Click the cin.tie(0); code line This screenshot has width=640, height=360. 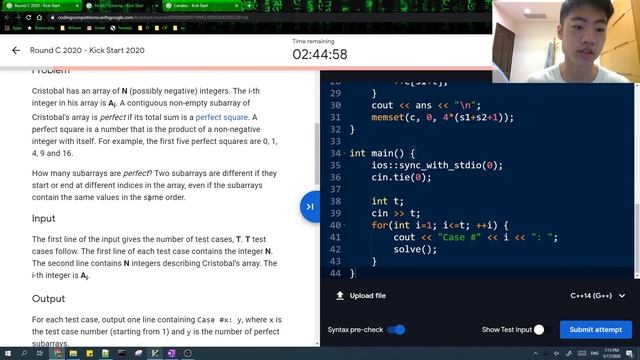click(401, 178)
